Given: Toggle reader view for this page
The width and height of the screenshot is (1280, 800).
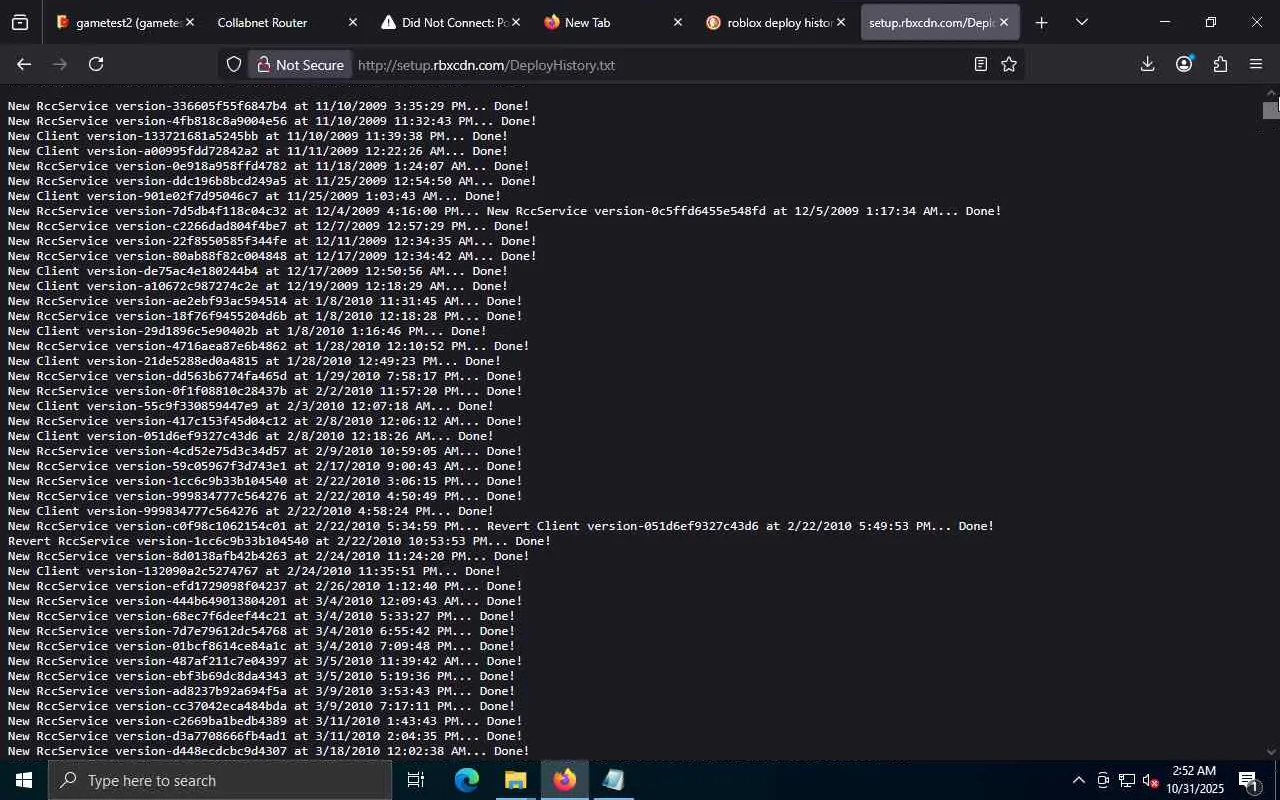Looking at the screenshot, I should click(981, 64).
